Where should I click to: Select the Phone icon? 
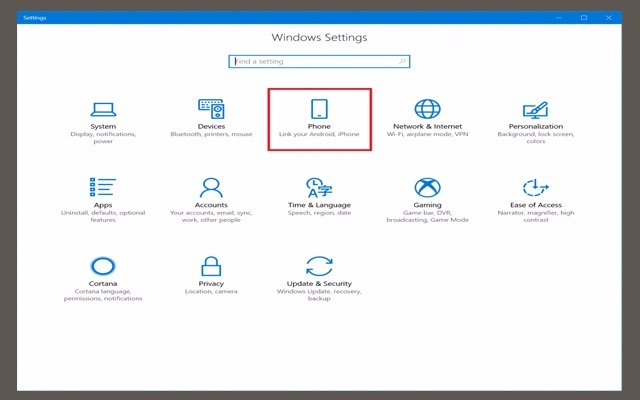[320, 109]
